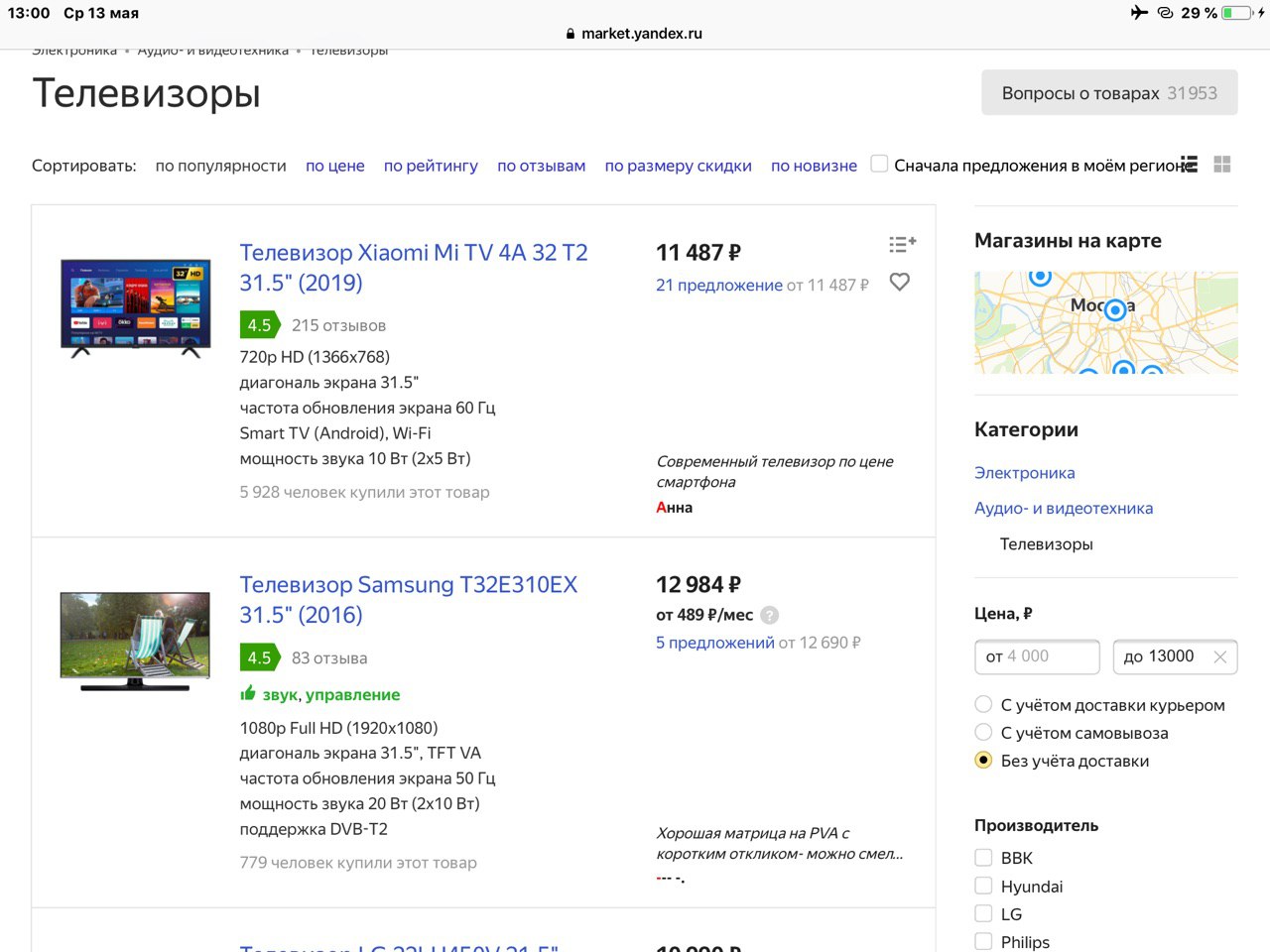Image resolution: width=1270 pixels, height=952 pixels.
Task: Open Electronics category link
Action: point(1025,473)
